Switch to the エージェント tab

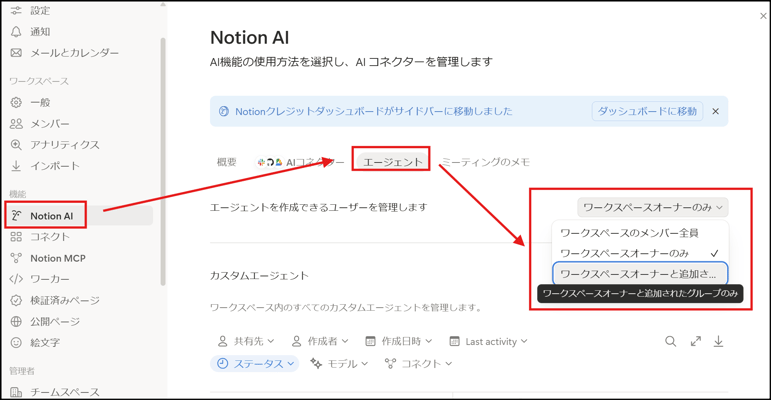click(x=392, y=162)
